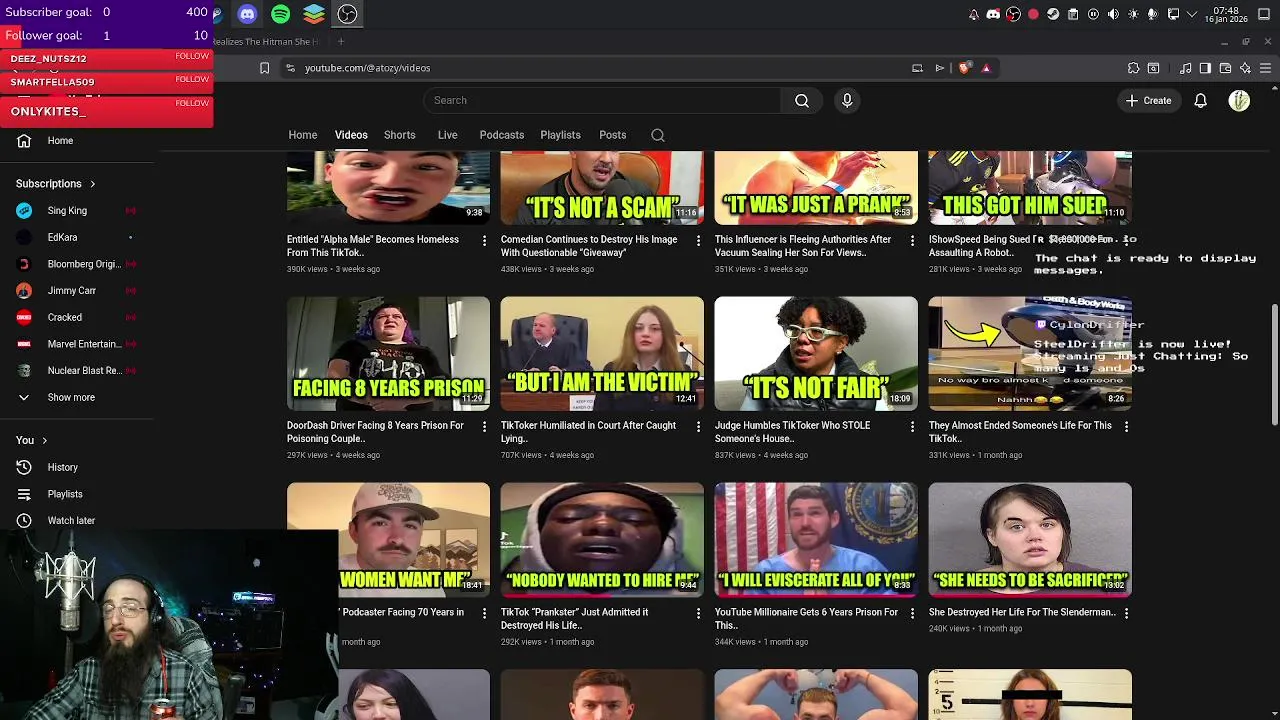Open the channel Playlists tab
The width and height of the screenshot is (1280, 720).
[560, 135]
